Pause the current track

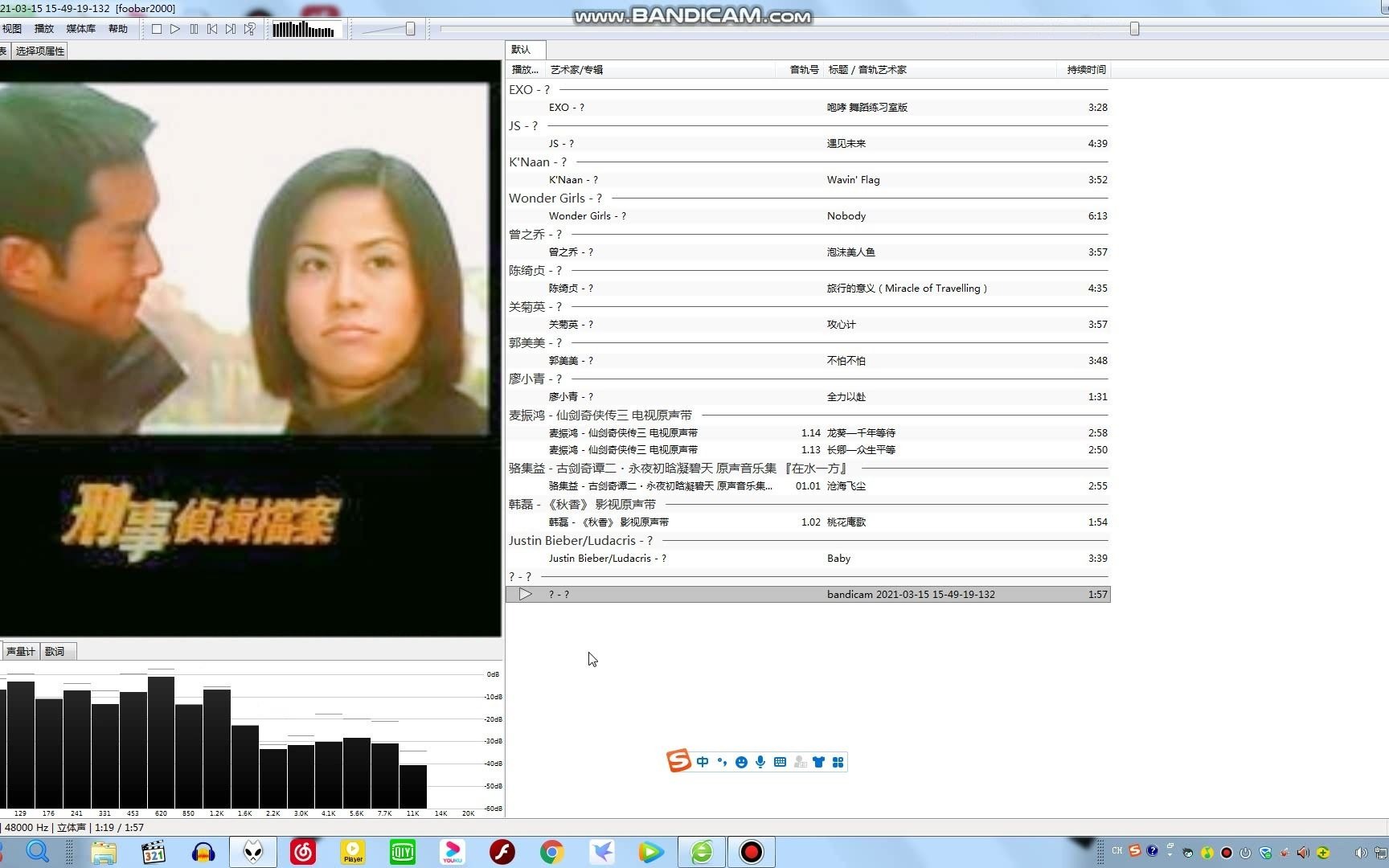click(194, 29)
